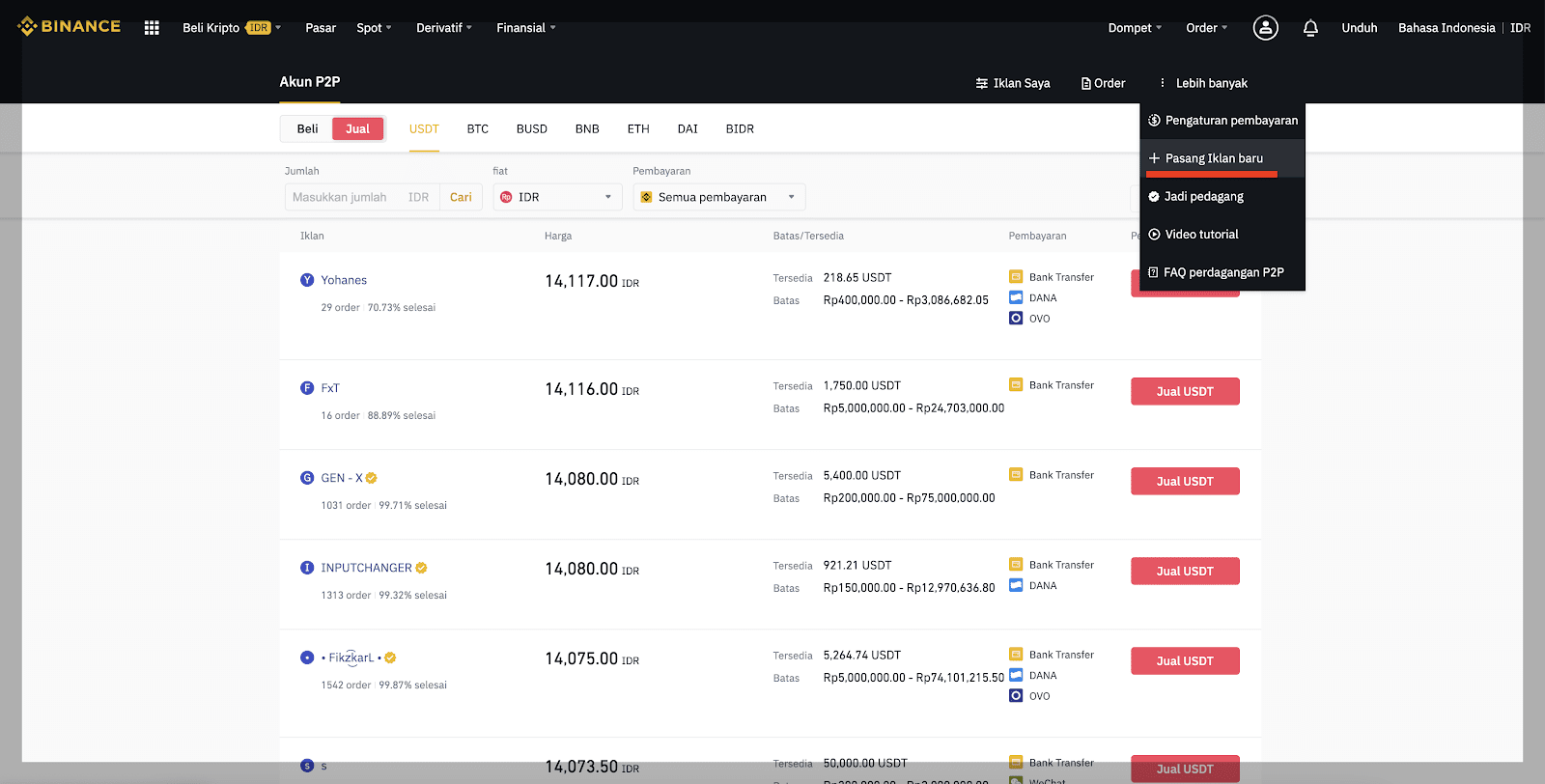1545x784 pixels.
Task: Open the Yohanes advertiser profile
Action: [x=344, y=280]
